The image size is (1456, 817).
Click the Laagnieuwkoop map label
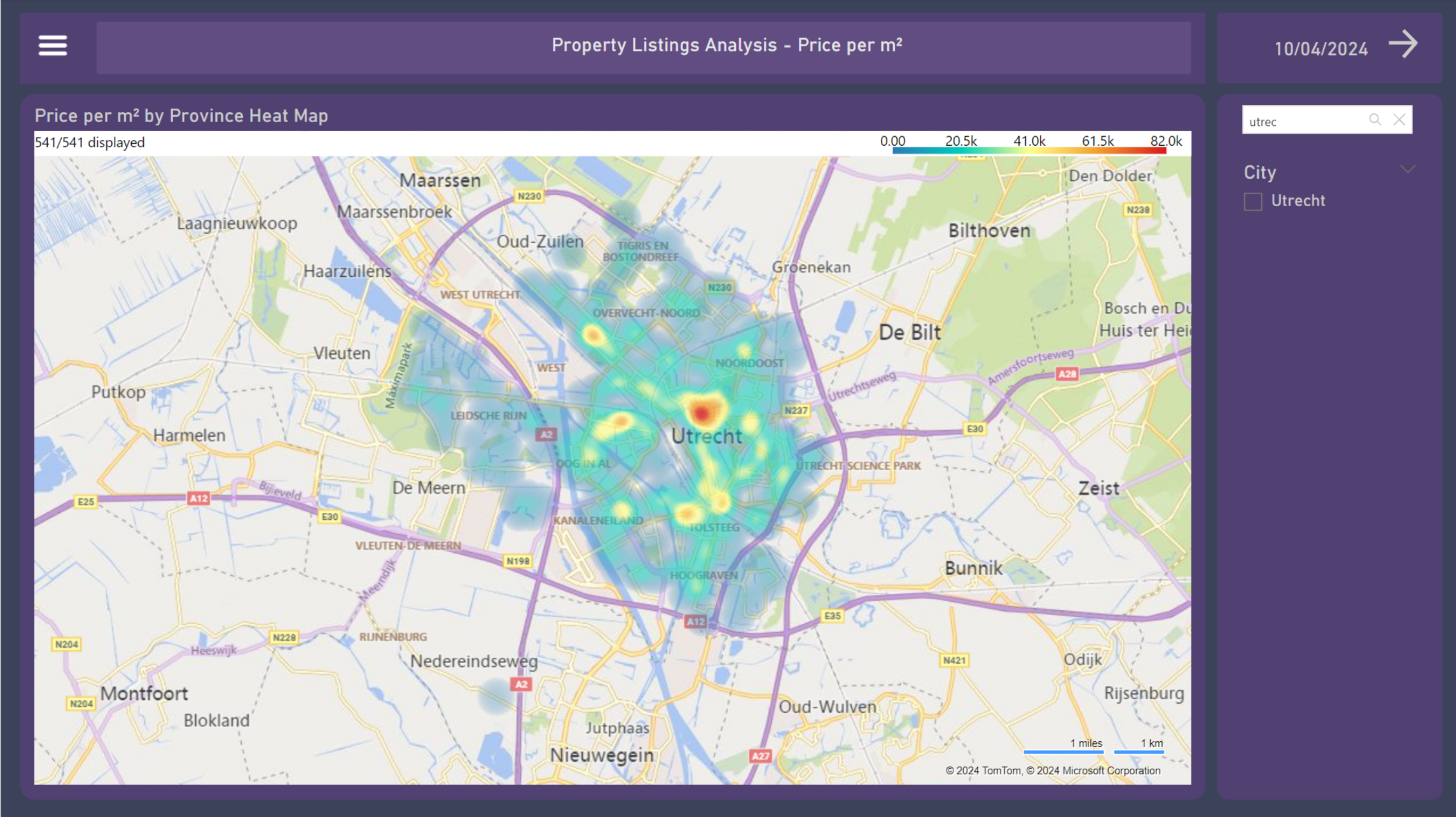coord(237,223)
